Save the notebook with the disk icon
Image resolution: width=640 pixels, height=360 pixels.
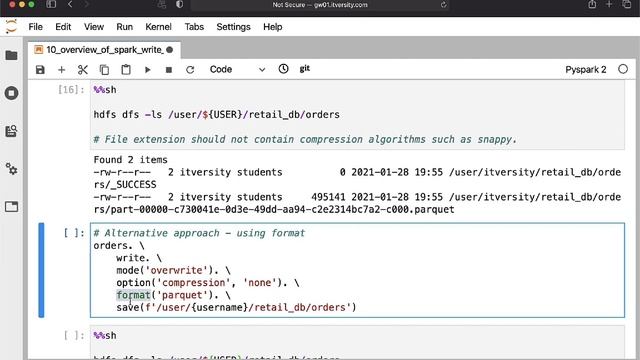[40, 70]
